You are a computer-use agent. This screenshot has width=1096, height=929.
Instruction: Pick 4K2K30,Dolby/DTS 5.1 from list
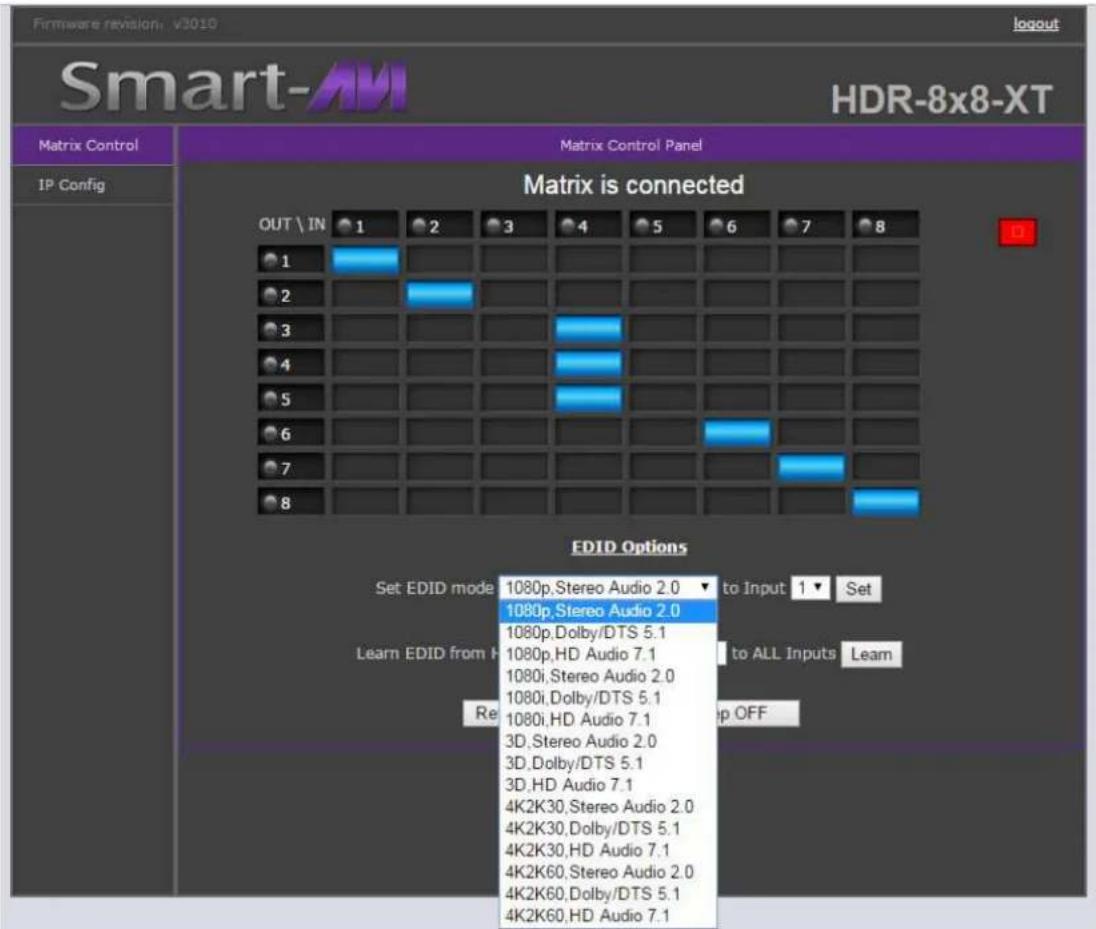click(607, 828)
